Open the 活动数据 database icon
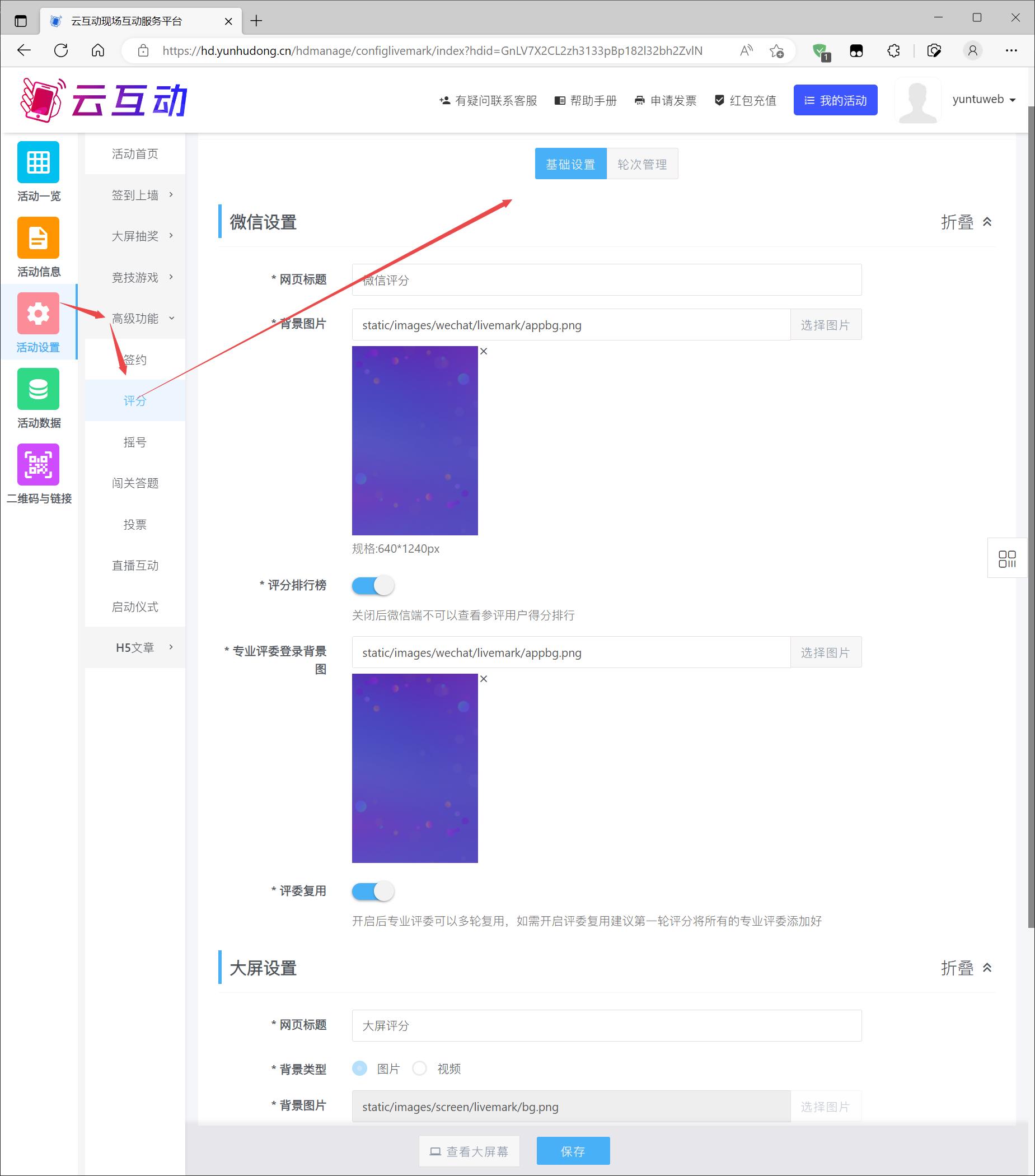The image size is (1035, 1176). pos(38,389)
